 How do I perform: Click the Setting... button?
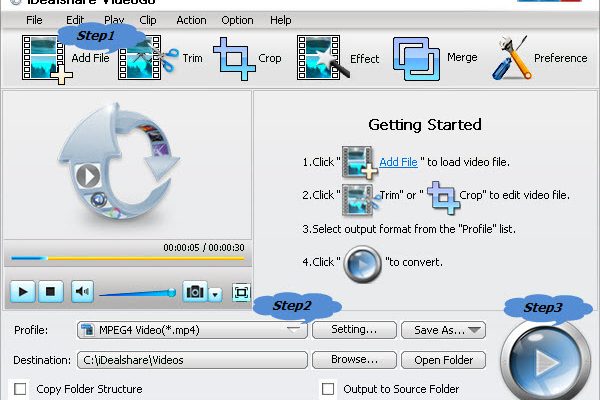354,330
